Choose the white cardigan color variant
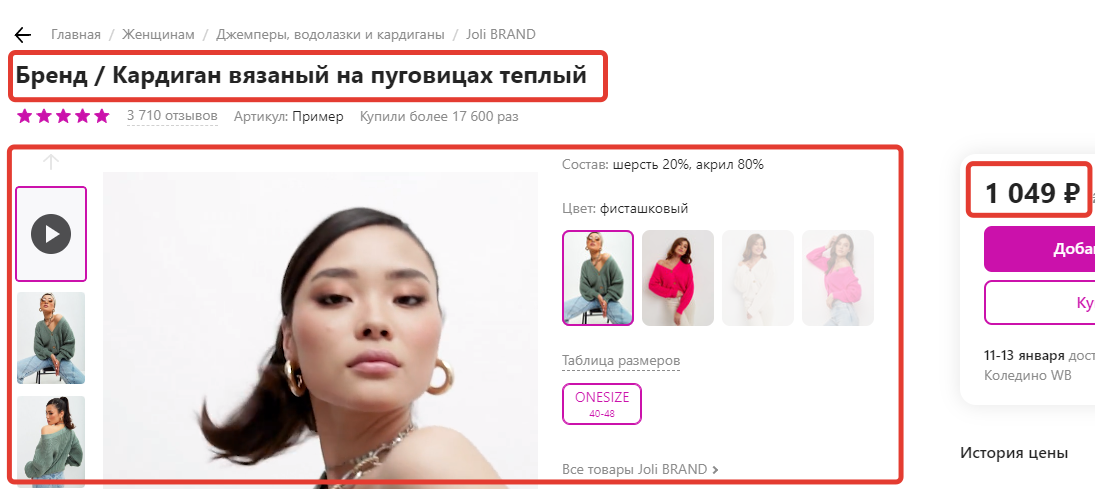Image resolution: width=1095 pixels, height=489 pixels. pyautogui.click(x=758, y=278)
